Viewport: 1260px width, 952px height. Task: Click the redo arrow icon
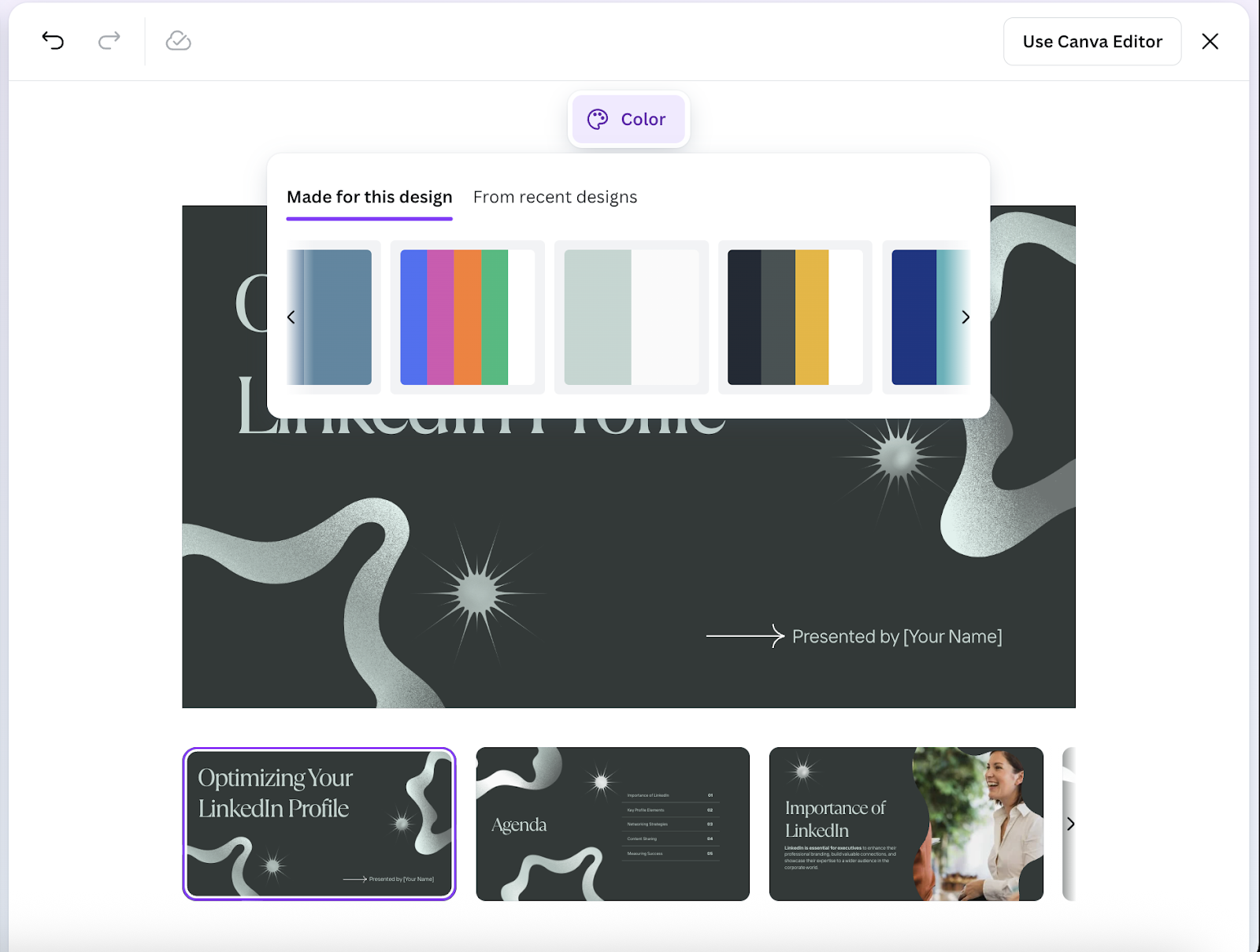109,41
